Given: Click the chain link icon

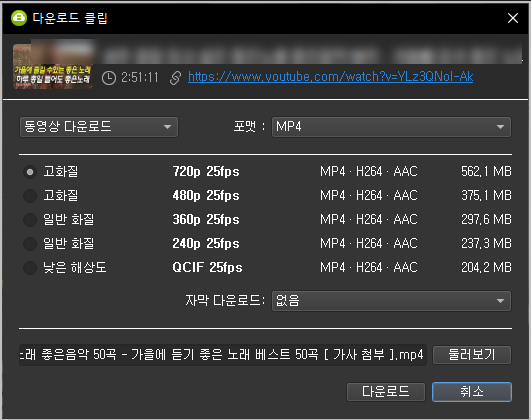Looking at the screenshot, I should click(x=175, y=78).
